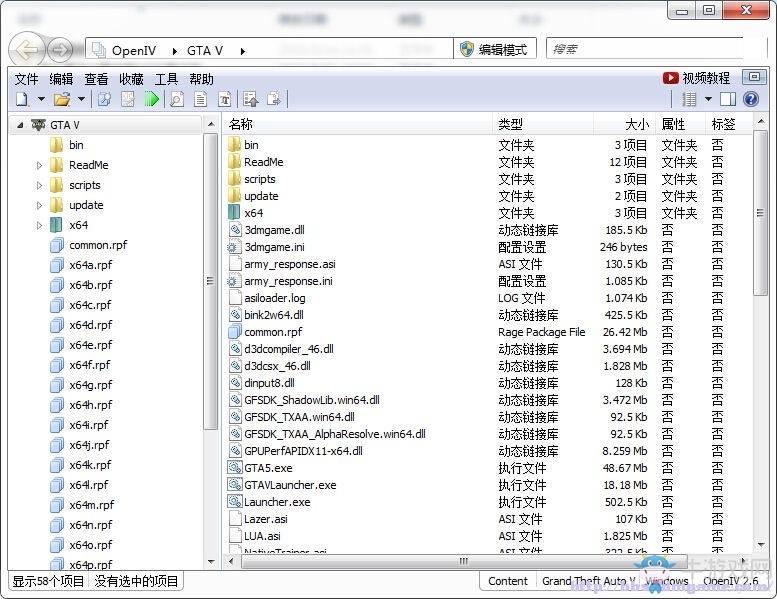Viewport: 777px width, 599px height.
Task: Select GFSDK_ShadowLib.win64.dll in the list
Action: 312,400
